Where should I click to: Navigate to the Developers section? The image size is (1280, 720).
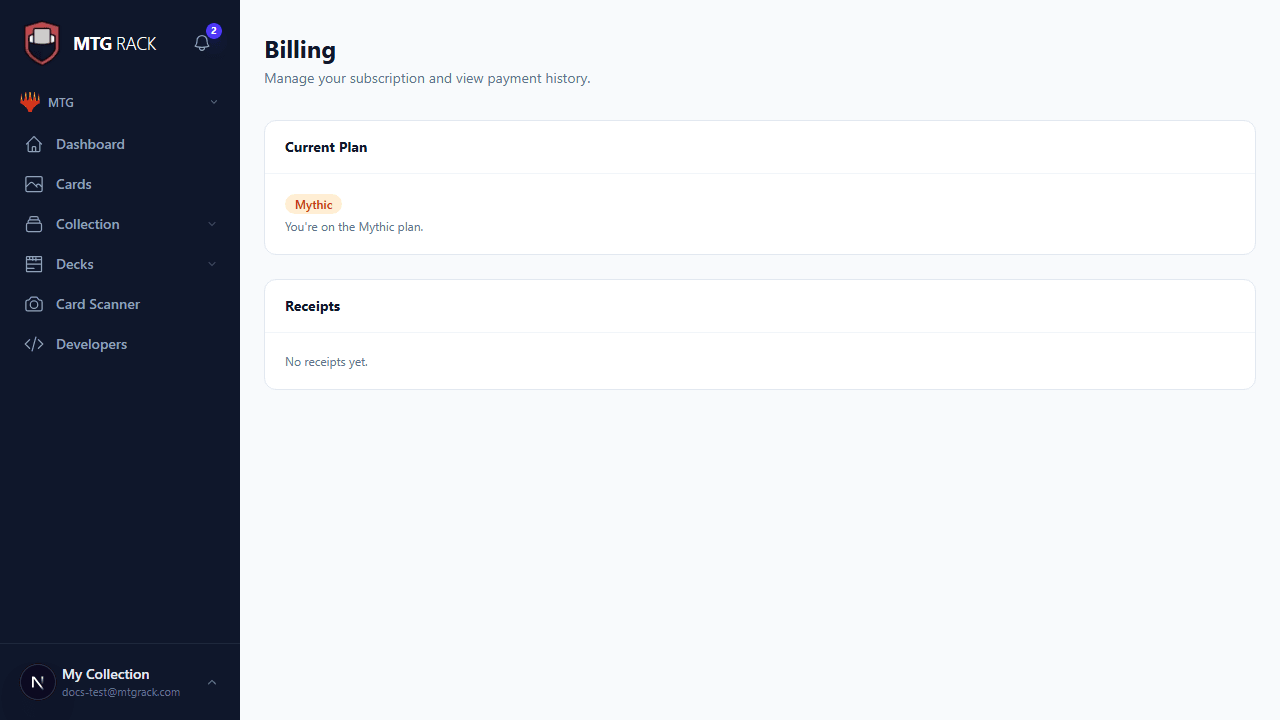(91, 344)
